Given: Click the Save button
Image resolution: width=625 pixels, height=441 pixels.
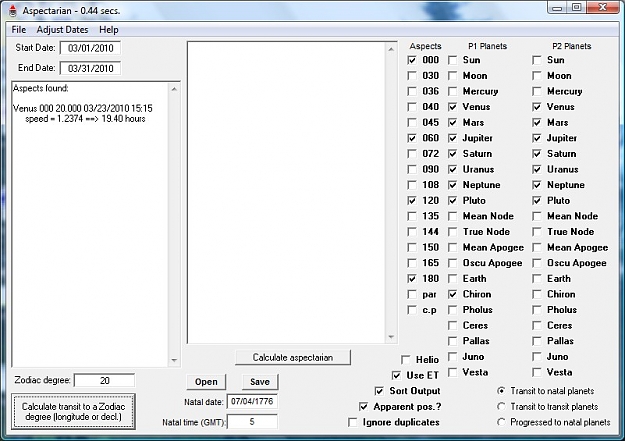Looking at the screenshot, I should coord(260,382).
